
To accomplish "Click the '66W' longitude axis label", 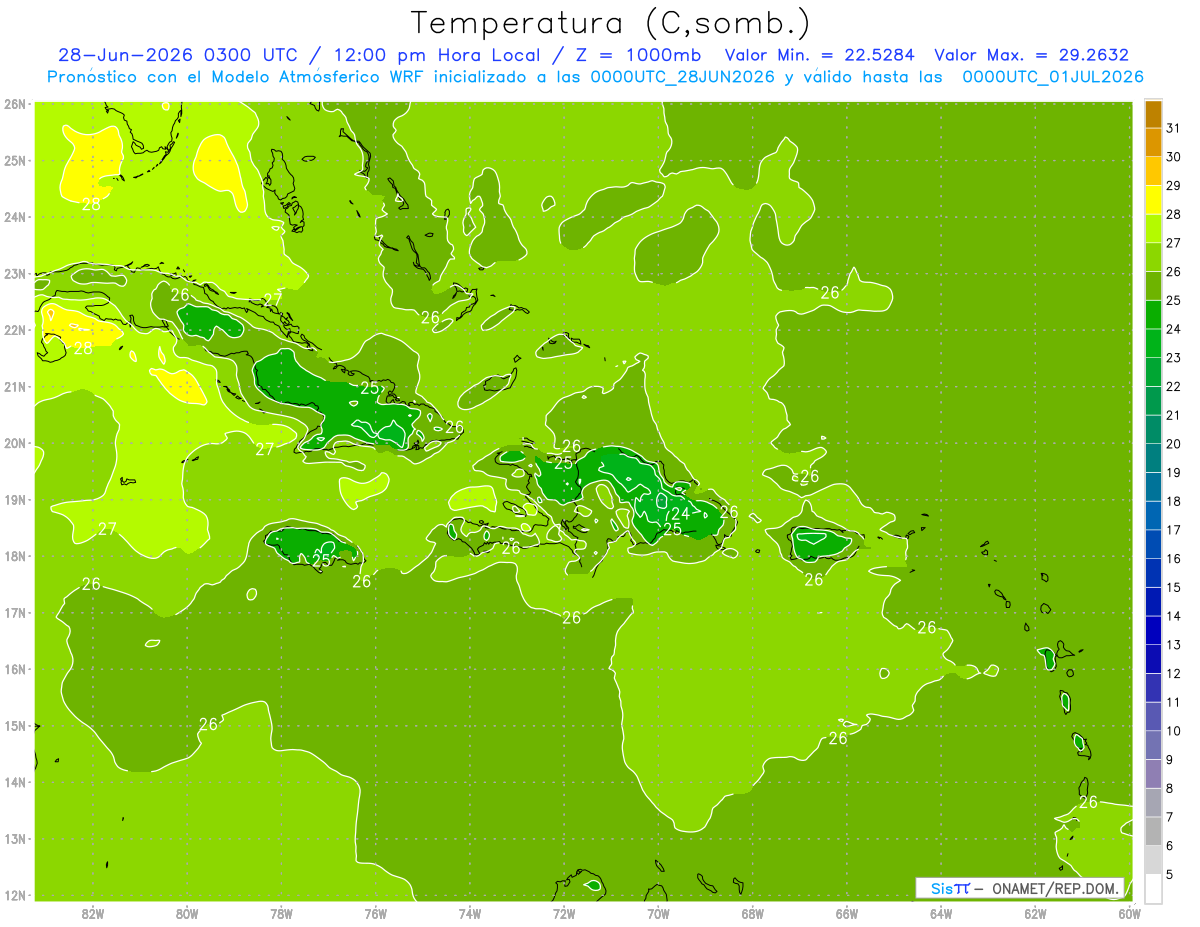I will pos(847,913).
